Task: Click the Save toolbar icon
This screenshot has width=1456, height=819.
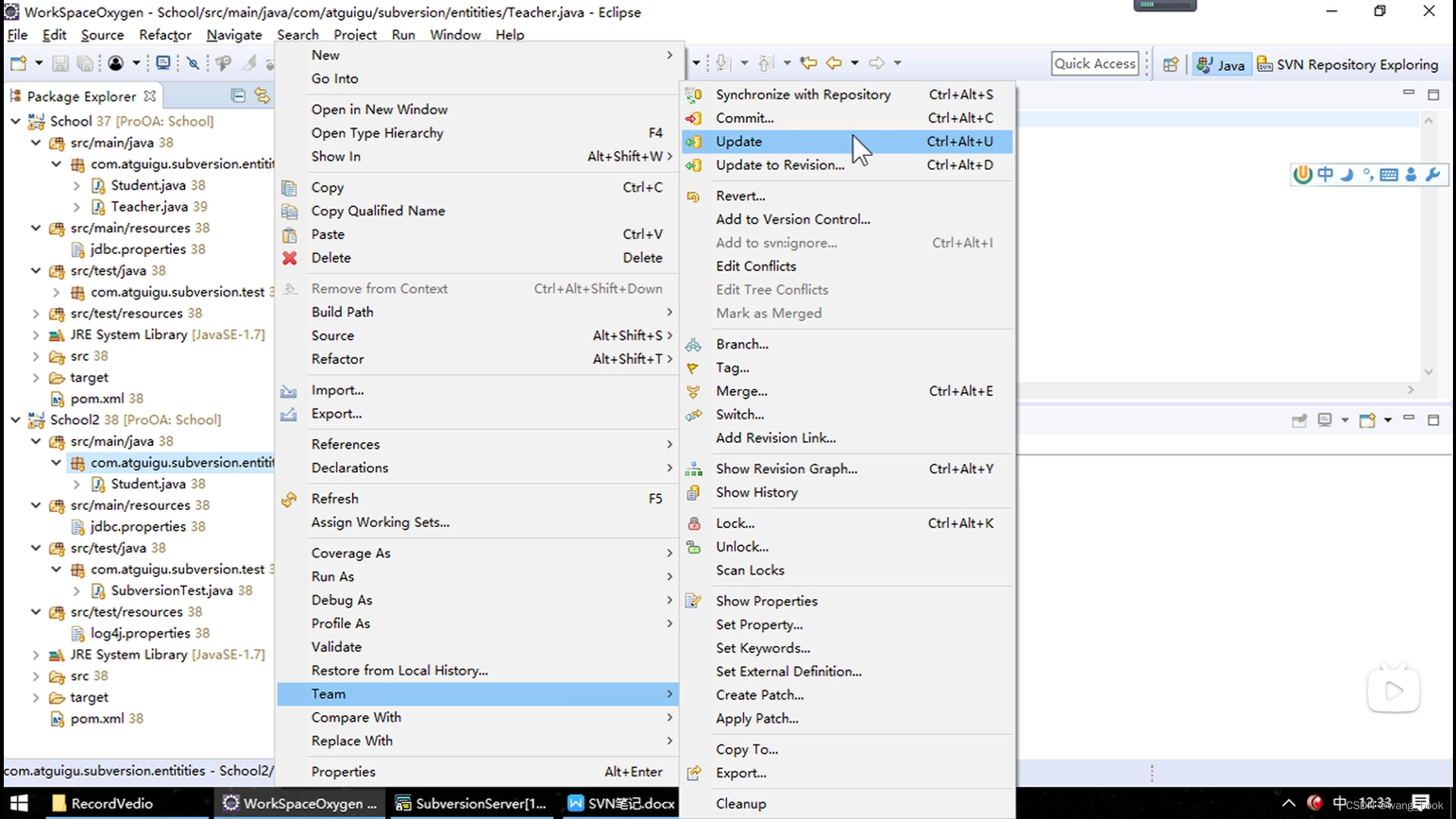Action: (61, 63)
